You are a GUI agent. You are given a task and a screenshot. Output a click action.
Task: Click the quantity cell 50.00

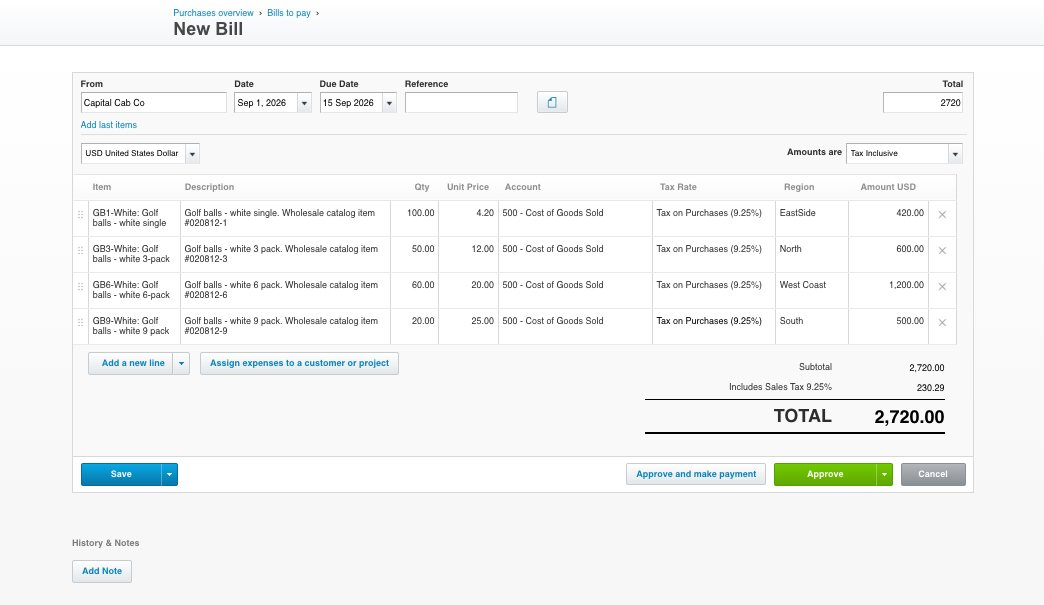pyautogui.click(x=415, y=254)
